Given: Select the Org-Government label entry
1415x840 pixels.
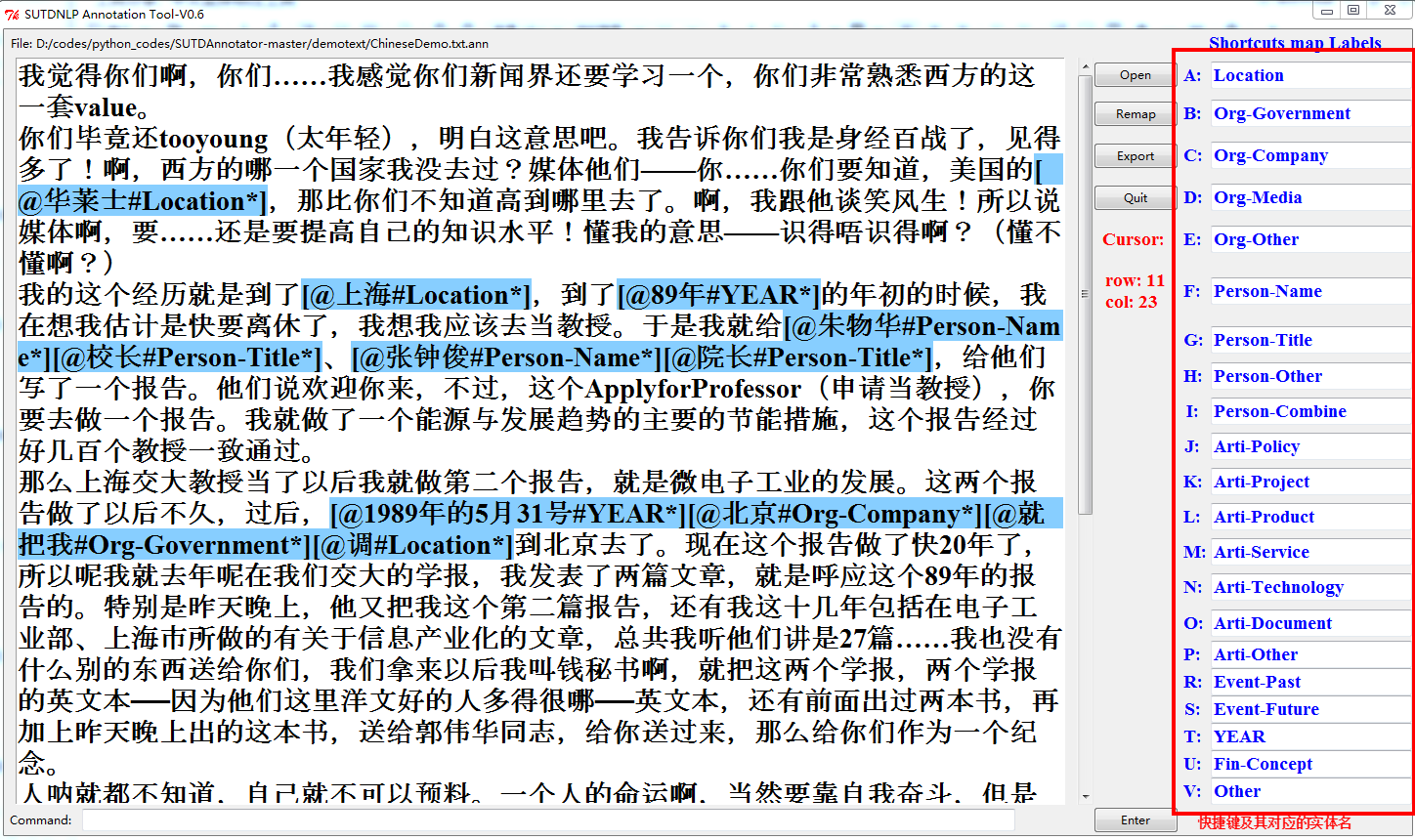Looking at the screenshot, I should (1311, 114).
